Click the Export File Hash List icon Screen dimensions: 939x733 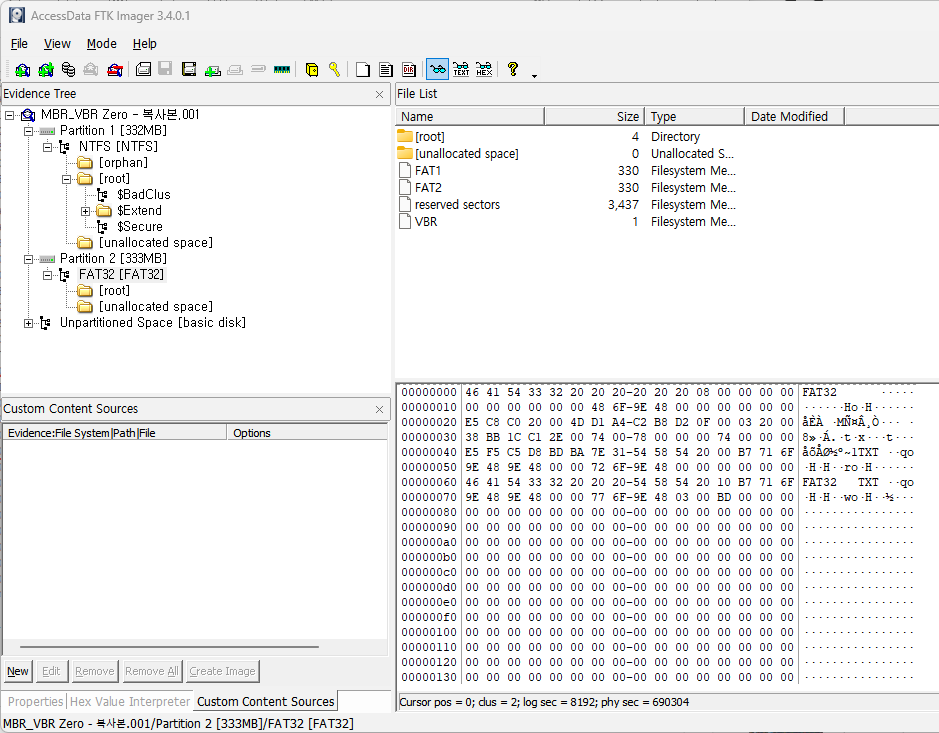pos(386,69)
